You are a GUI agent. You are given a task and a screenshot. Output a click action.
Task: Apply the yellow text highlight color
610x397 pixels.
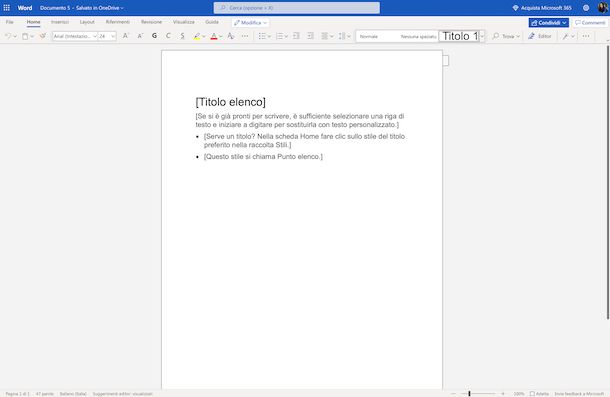point(196,36)
